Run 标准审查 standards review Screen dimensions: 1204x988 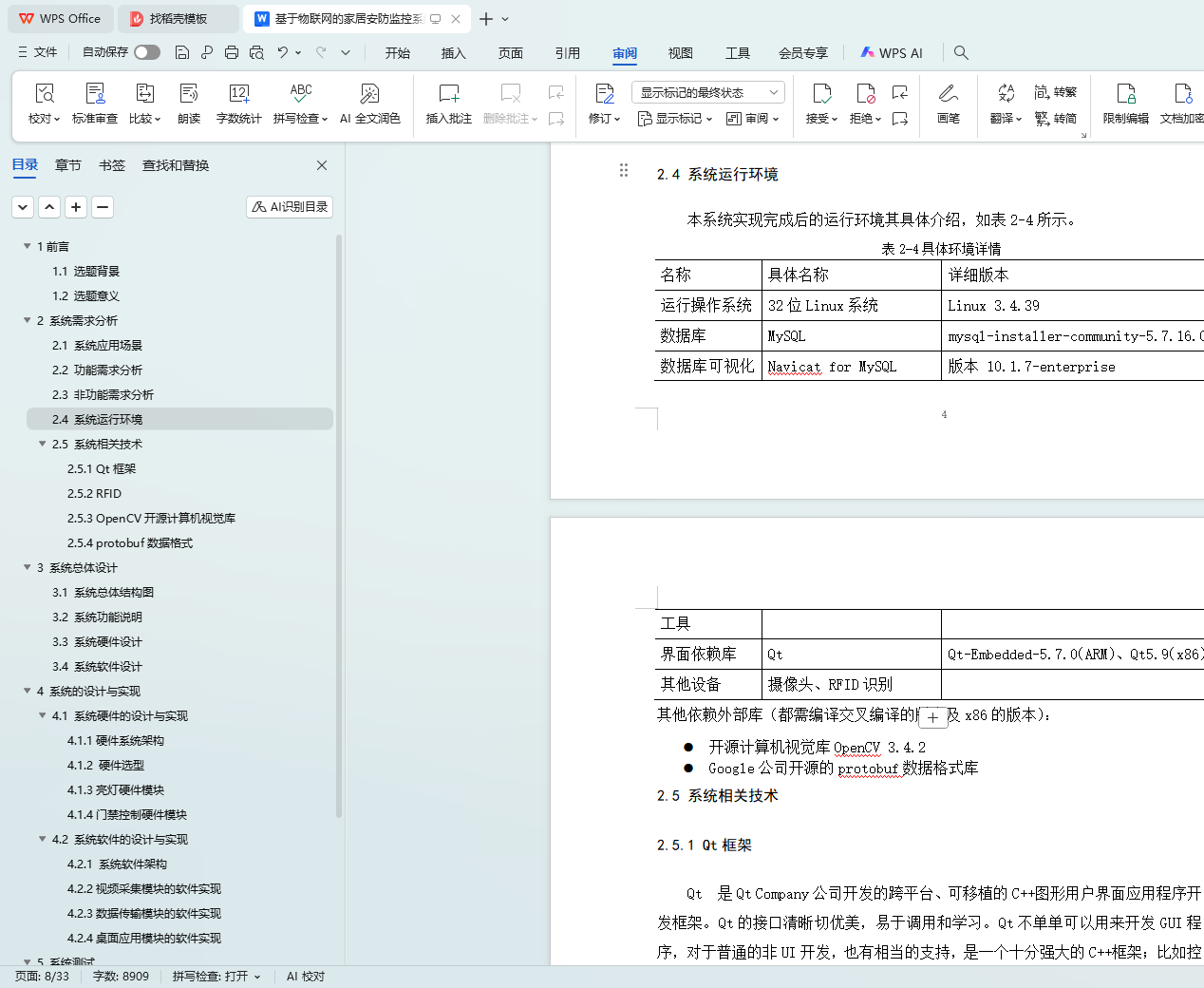pyautogui.click(x=95, y=94)
